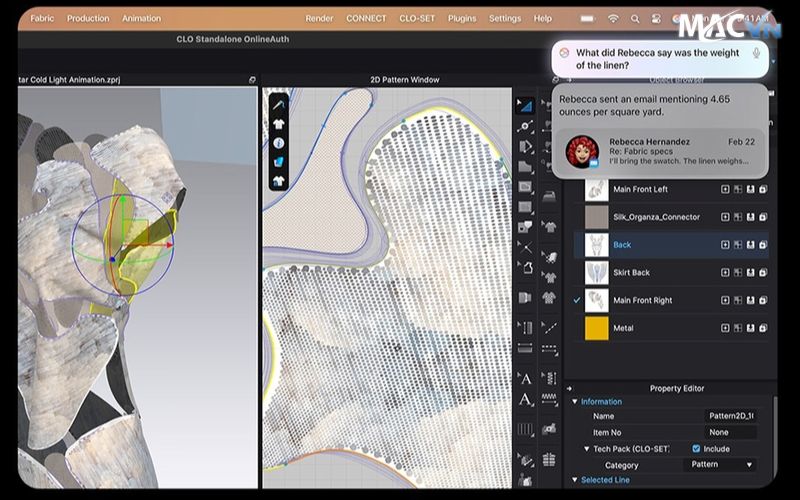Open the Wi-Fi status menu

tap(613, 18)
